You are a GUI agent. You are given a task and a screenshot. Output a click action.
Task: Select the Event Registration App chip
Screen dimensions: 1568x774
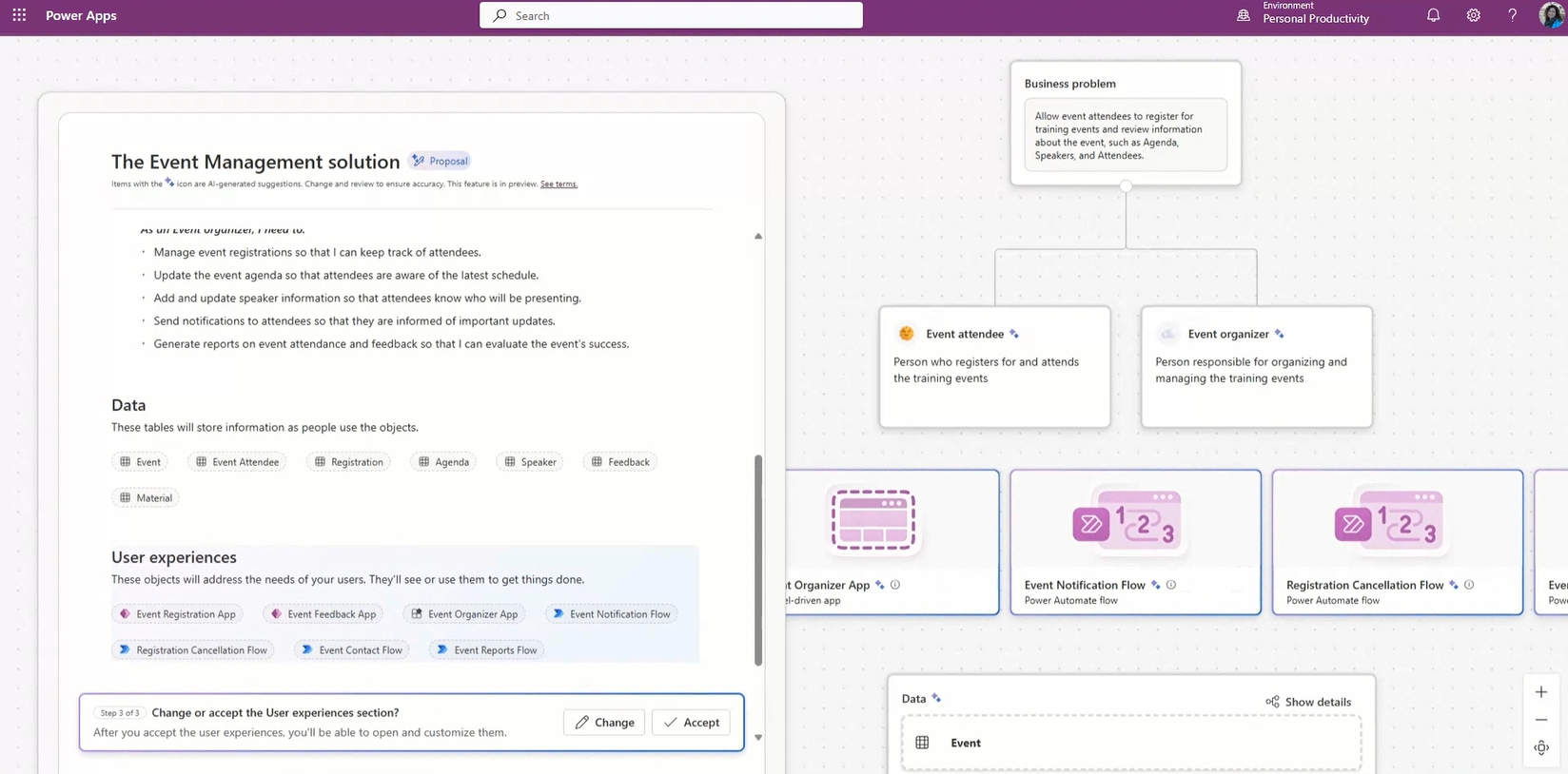coord(177,614)
